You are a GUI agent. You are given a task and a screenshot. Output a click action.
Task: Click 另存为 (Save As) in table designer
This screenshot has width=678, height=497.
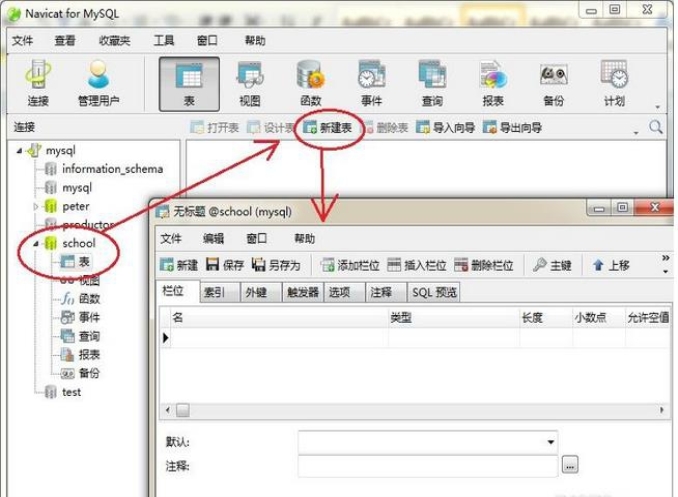(276, 265)
